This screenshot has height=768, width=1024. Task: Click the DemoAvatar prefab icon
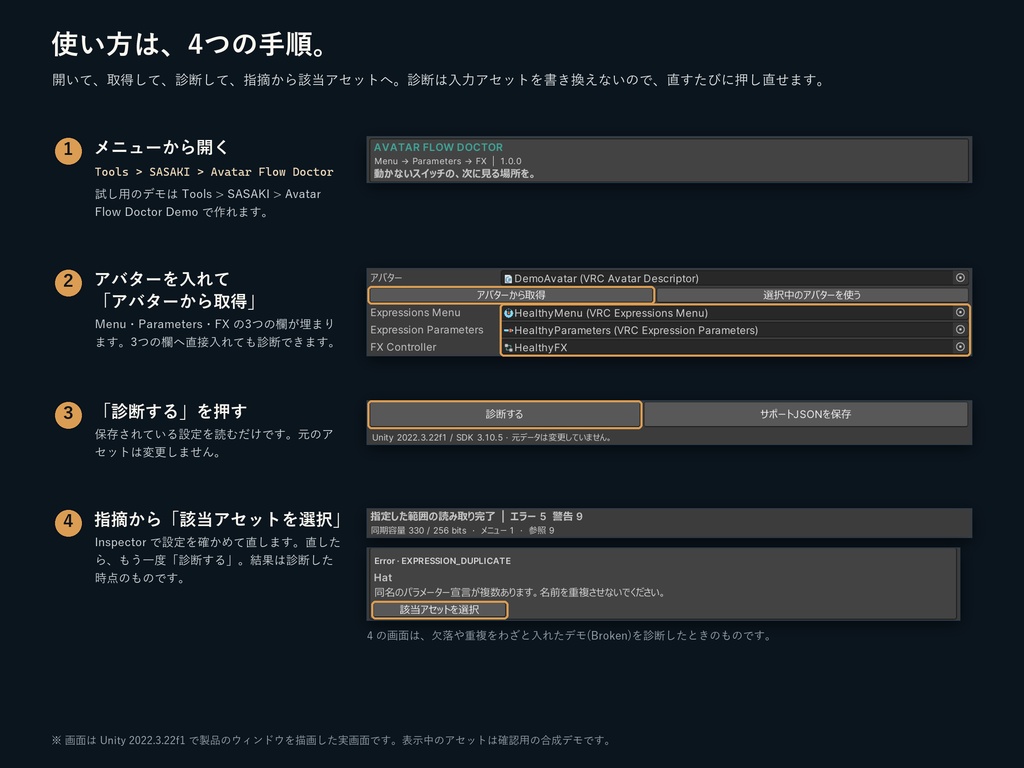click(508, 279)
